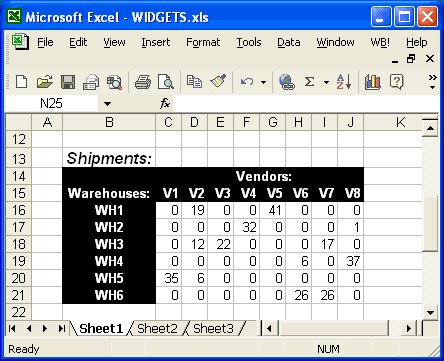Image resolution: width=444 pixels, height=361 pixels.
Task: Open the AutoSum functions dropdown arrow
Action: 326,82
